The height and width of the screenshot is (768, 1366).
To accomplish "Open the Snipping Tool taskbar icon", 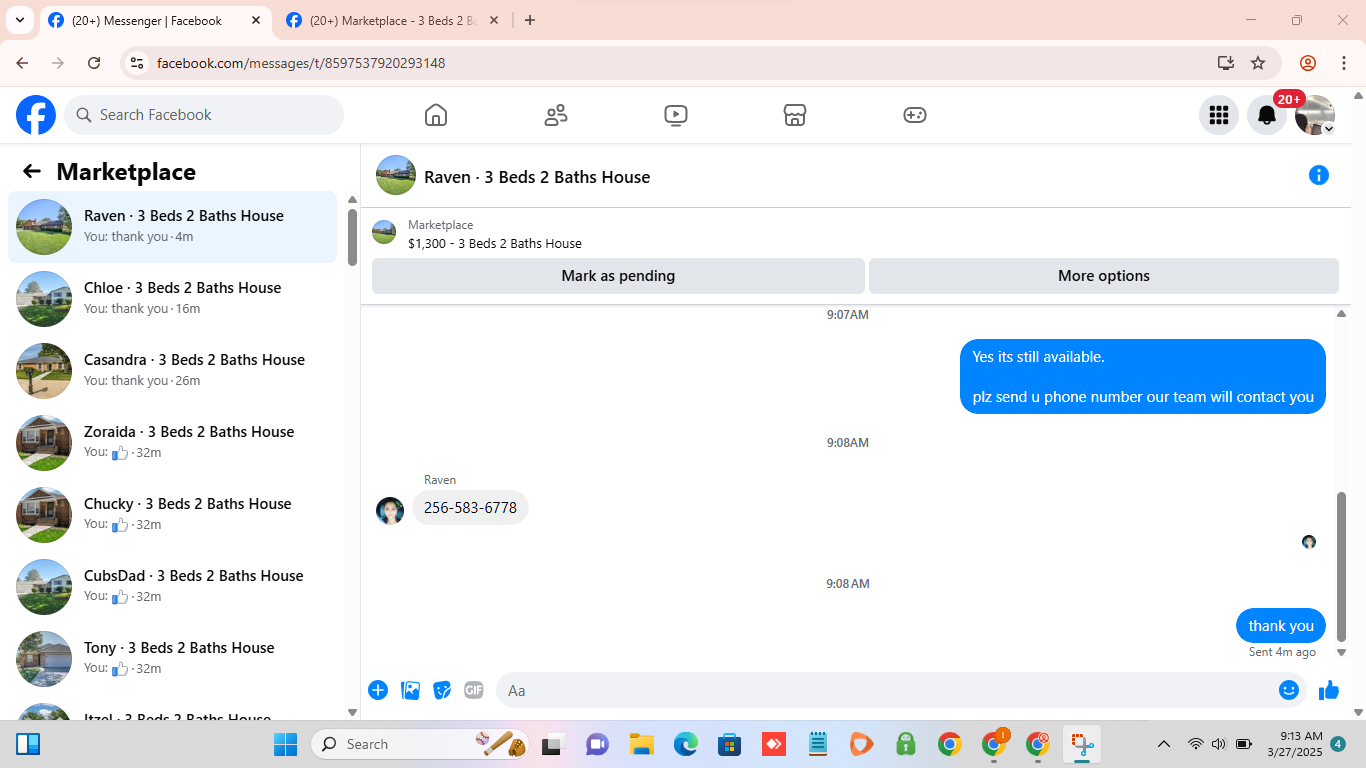I will click(1082, 744).
